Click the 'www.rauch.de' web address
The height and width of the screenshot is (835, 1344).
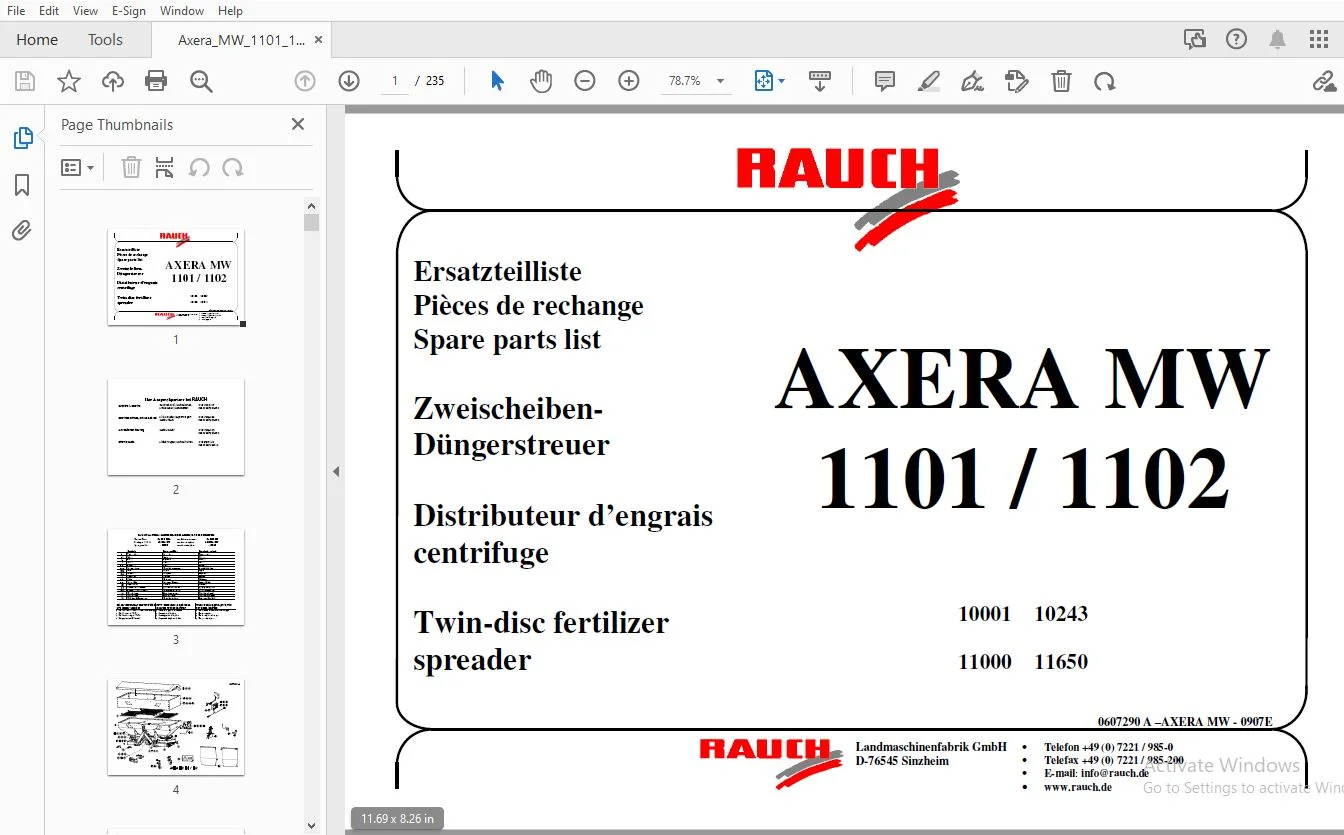[1078, 787]
